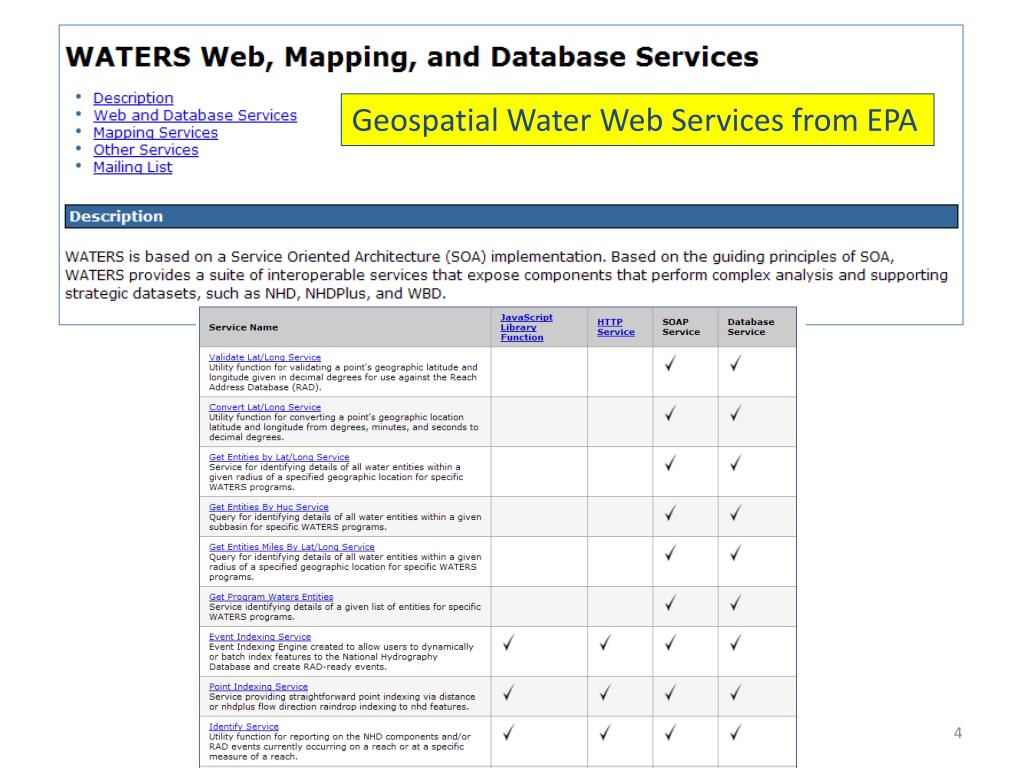Click Database checkmark in Validate Lat/Long row
Screen dimensions: 1024x768
click(x=735, y=364)
